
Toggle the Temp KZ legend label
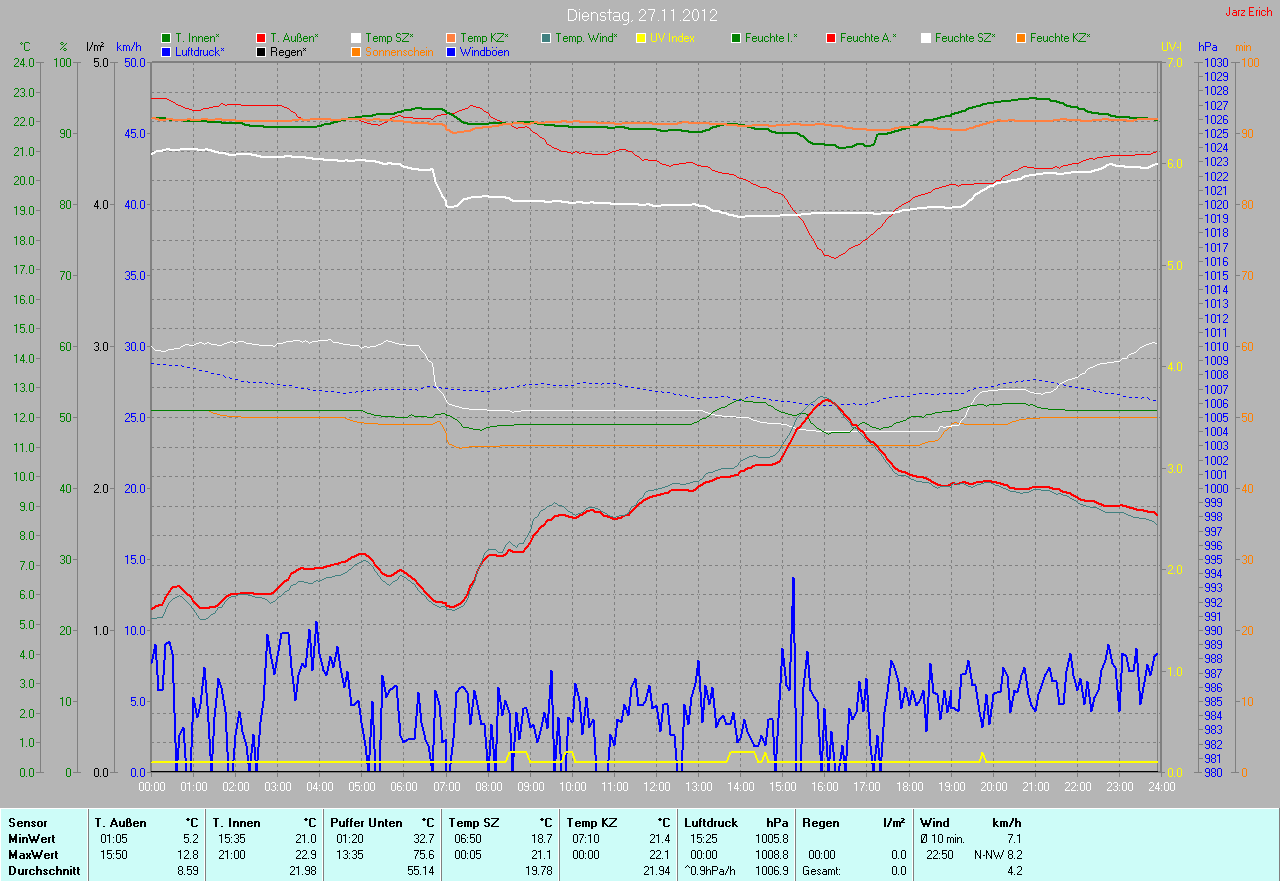click(x=486, y=38)
